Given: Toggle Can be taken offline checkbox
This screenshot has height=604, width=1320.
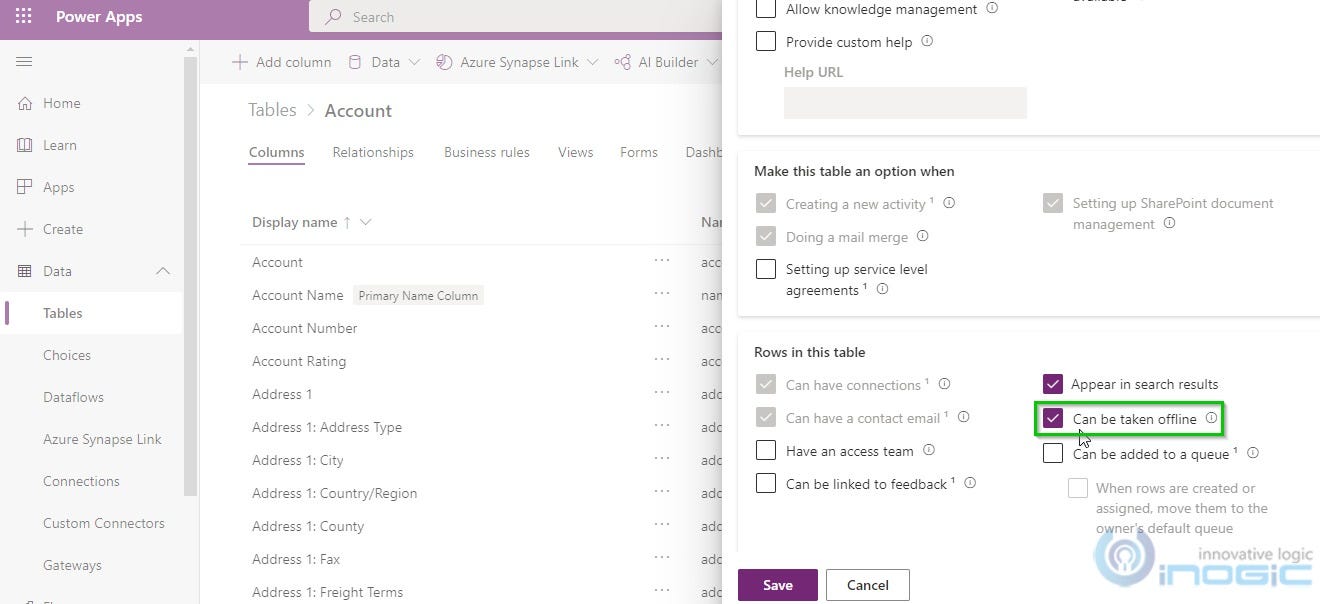Looking at the screenshot, I should [1053, 418].
